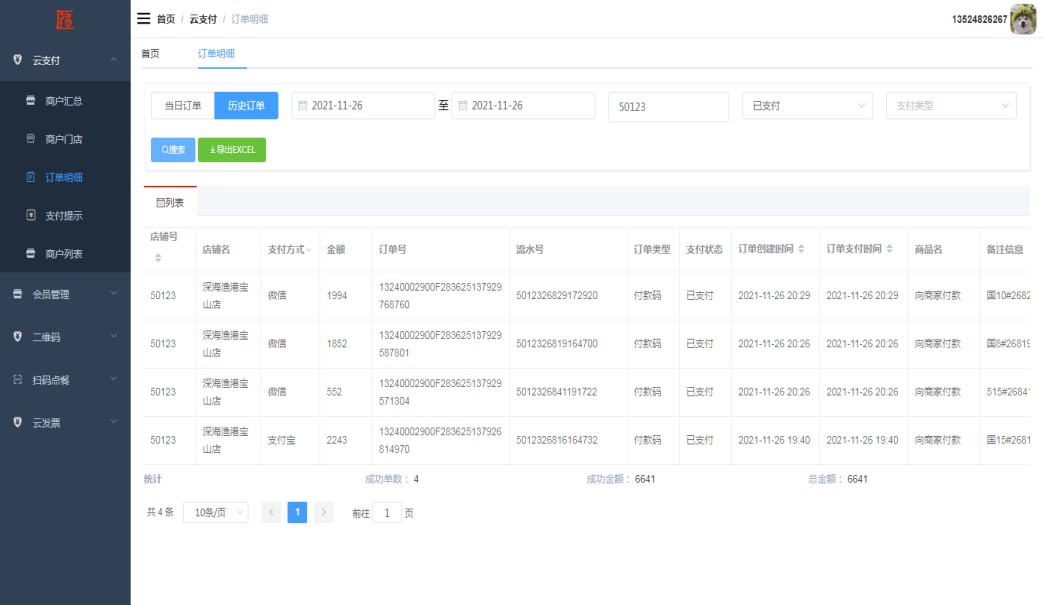The image size is (1043, 605).
Task: Expand 会员管理 sidebar menu
Action: click(x=65, y=294)
